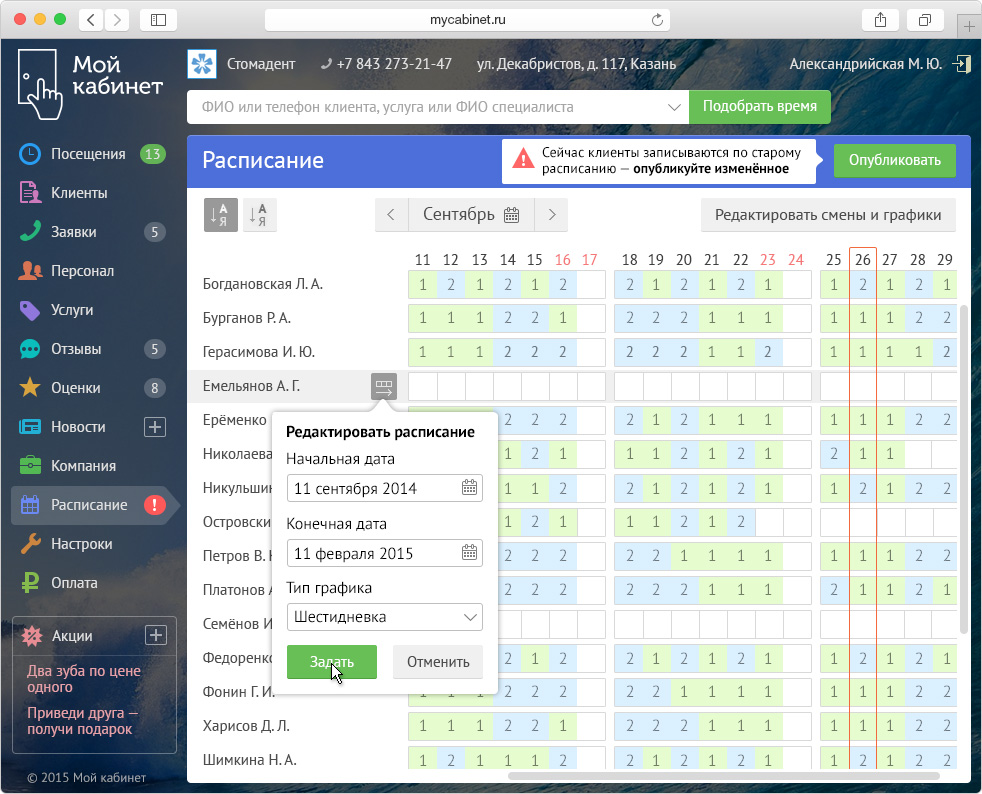Expand the Тип графика dropdown Шестидневка
The width and height of the screenshot is (982, 794).
tap(385, 617)
